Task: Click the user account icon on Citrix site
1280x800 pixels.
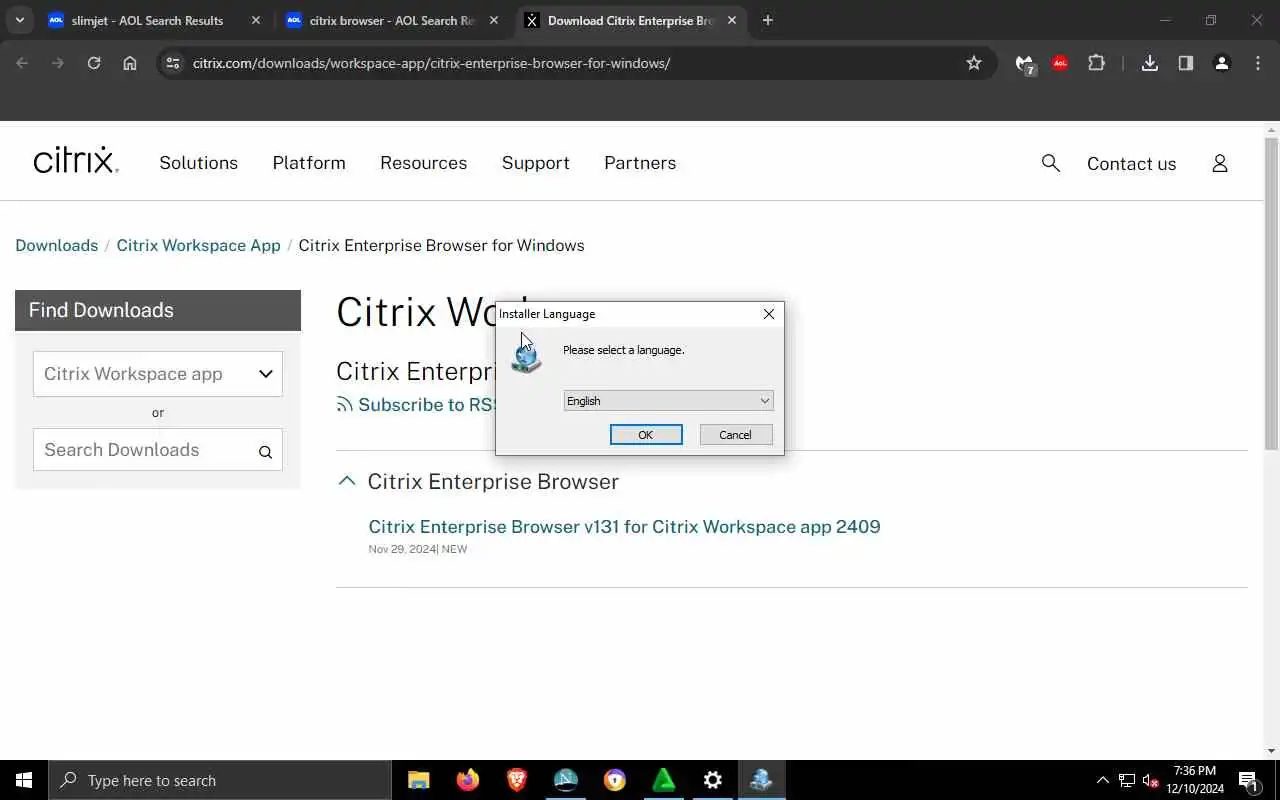Action: pos(1219,163)
